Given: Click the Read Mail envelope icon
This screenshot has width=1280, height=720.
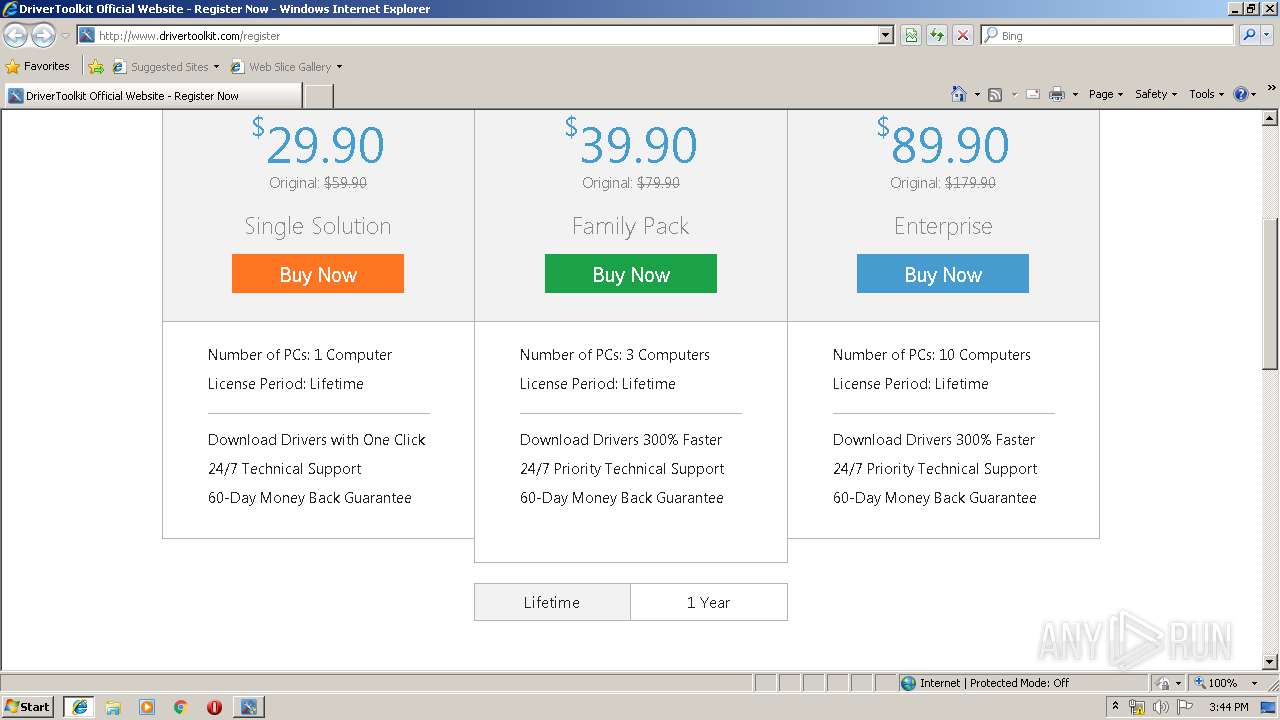Looking at the screenshot, I should pyautogui.click(x=1033, y=94).
